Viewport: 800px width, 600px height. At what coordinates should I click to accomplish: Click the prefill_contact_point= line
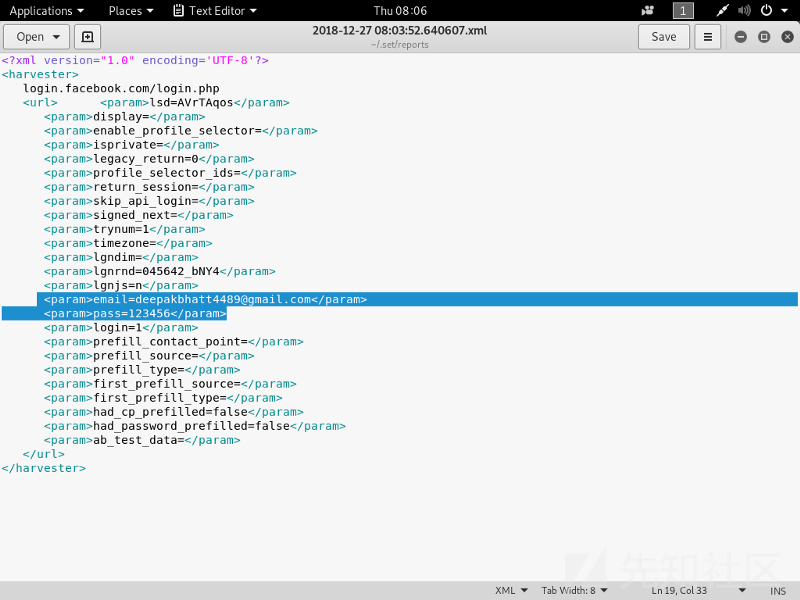173,342
